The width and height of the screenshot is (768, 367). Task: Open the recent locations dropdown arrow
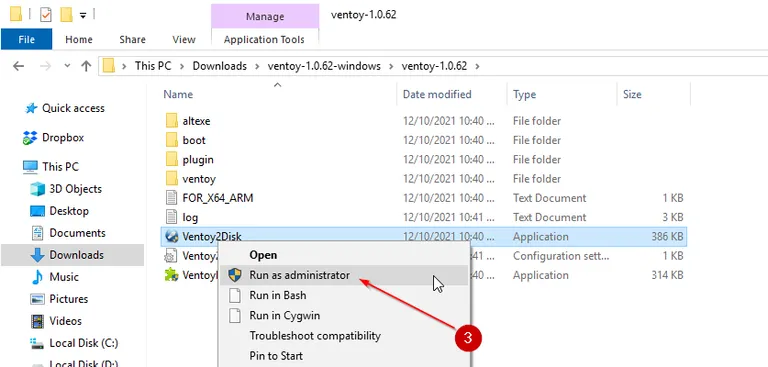click(x=67, y=66)
